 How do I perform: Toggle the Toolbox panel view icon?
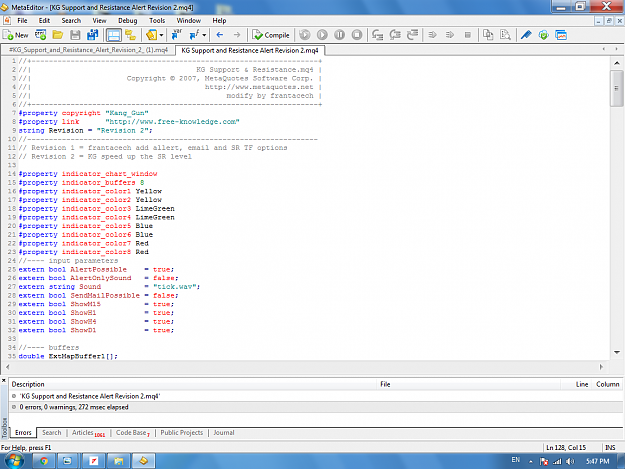pyautogui.click(x=114, y=35)
